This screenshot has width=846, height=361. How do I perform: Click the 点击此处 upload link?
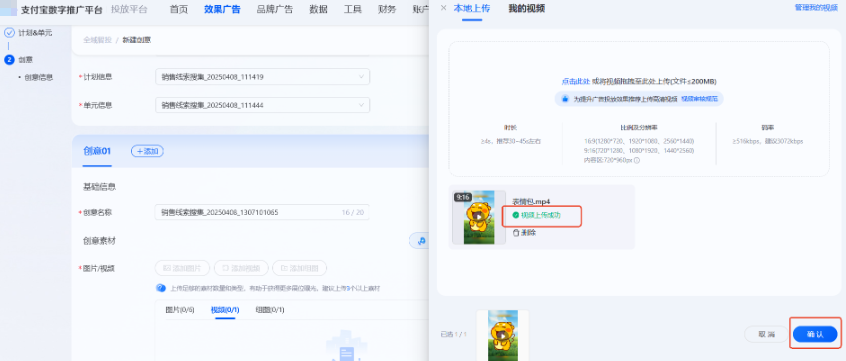pos(575,81)
